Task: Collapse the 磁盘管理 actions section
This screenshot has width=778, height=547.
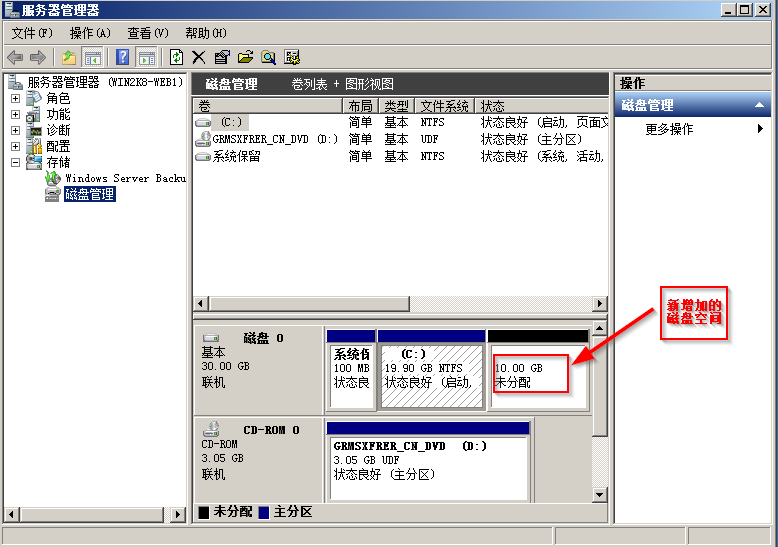Action: coord(759,105)
